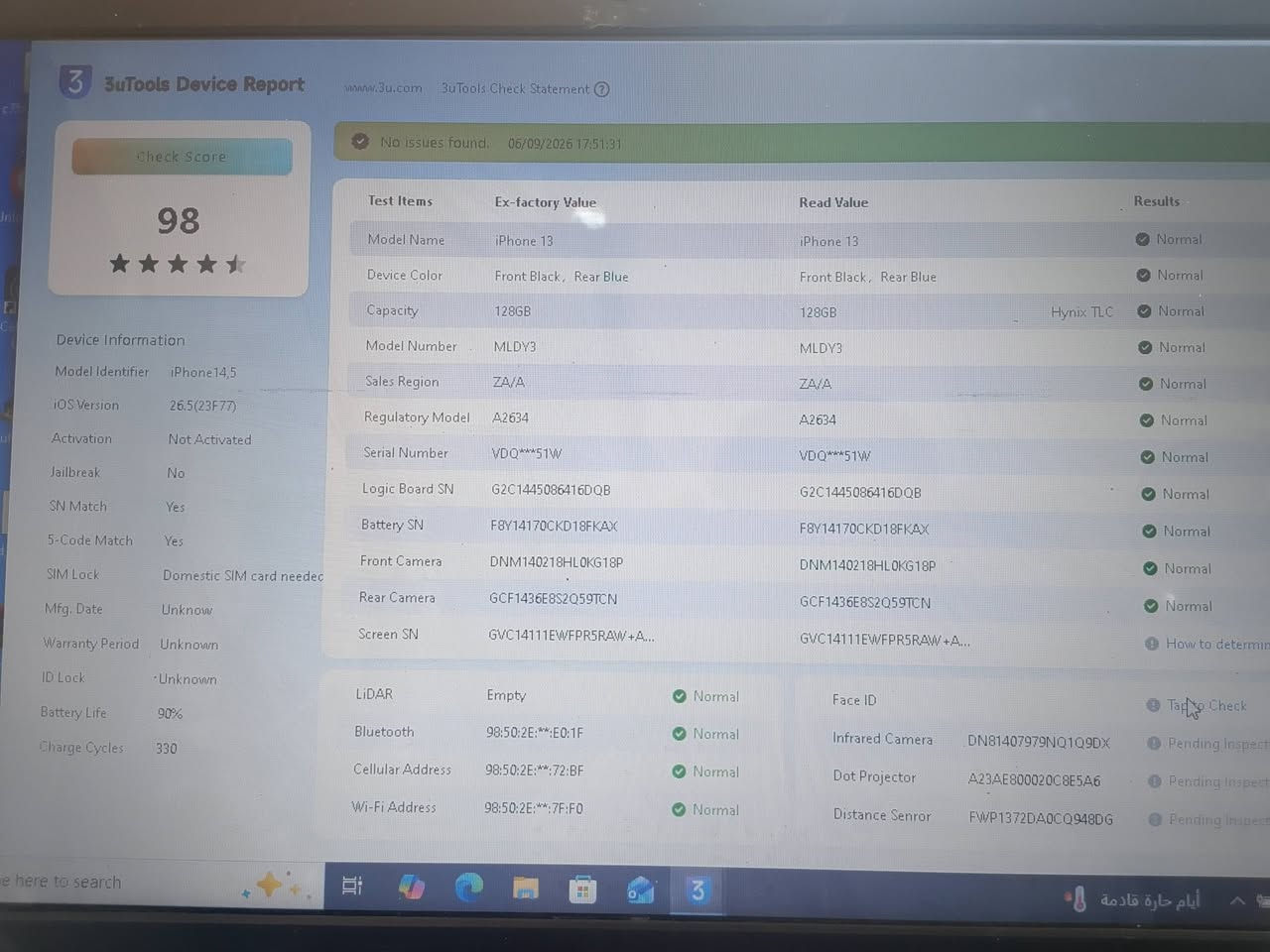Click the info icon beside How to determine
This screenshot has width=1270, height=952.
click(1152, 644)
